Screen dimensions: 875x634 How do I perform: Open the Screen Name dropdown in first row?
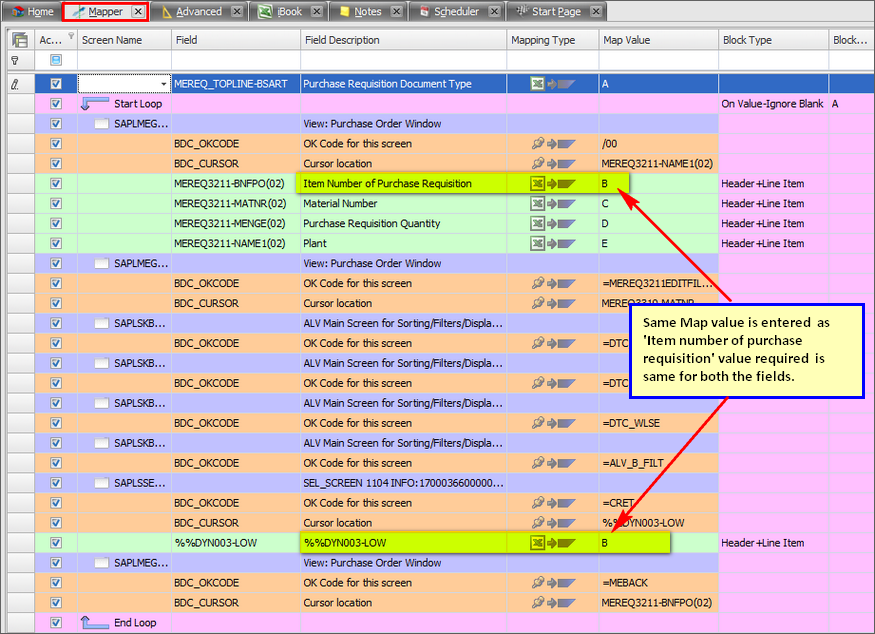pyautogui.click(x=163, y=84)
